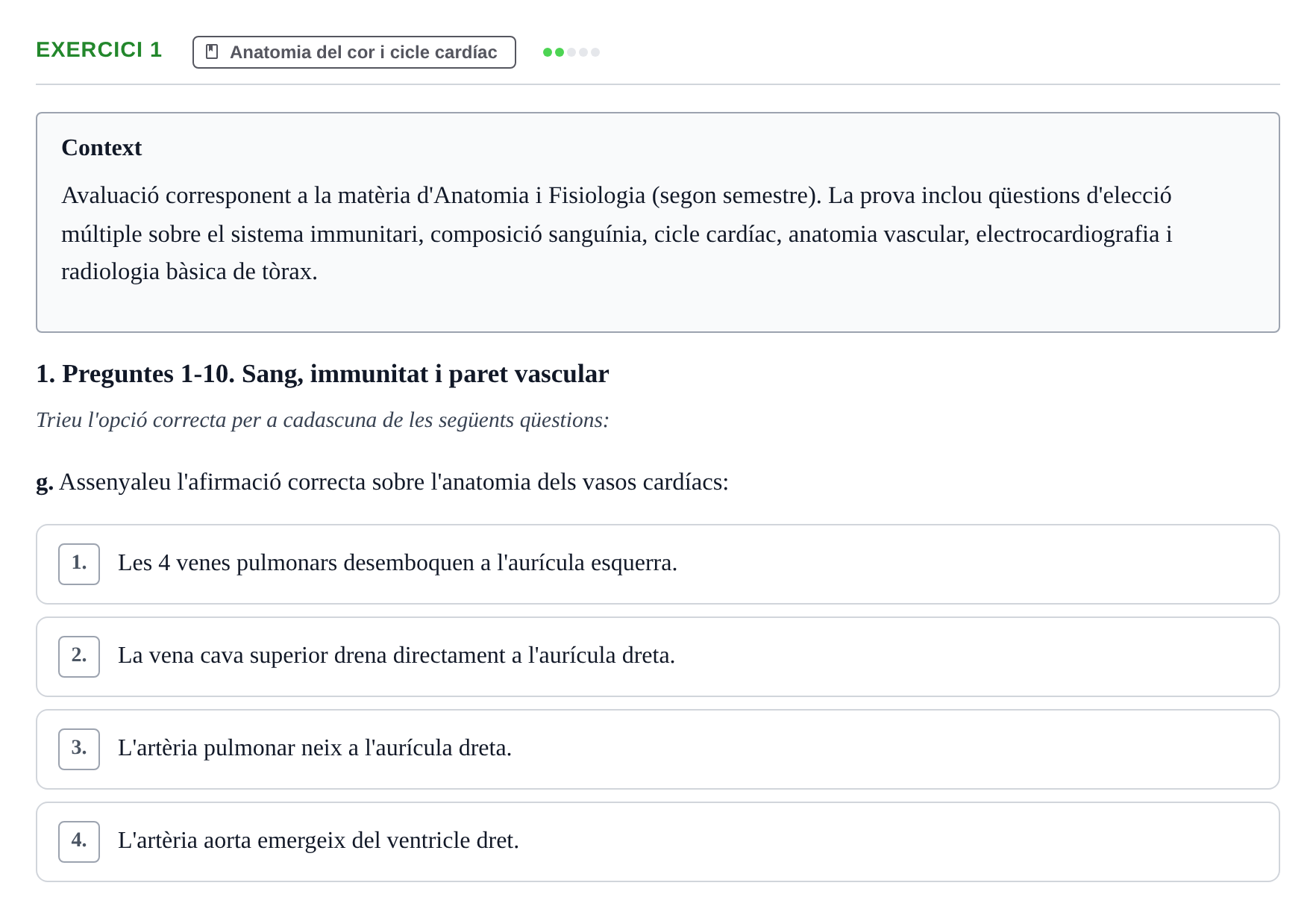1316x918 pixels.
Task: Click the third grey progress dot
Action: point(571,52)
